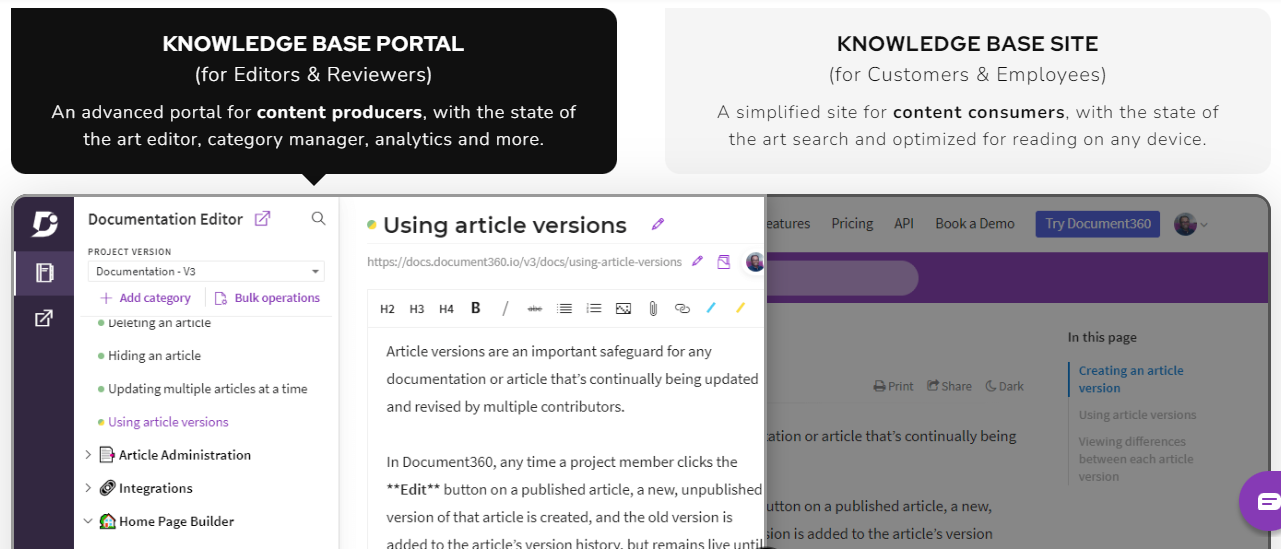Open the Pricing menu item
The width and height of the screenshot is (1281, 549).
[x=852, y=224]
